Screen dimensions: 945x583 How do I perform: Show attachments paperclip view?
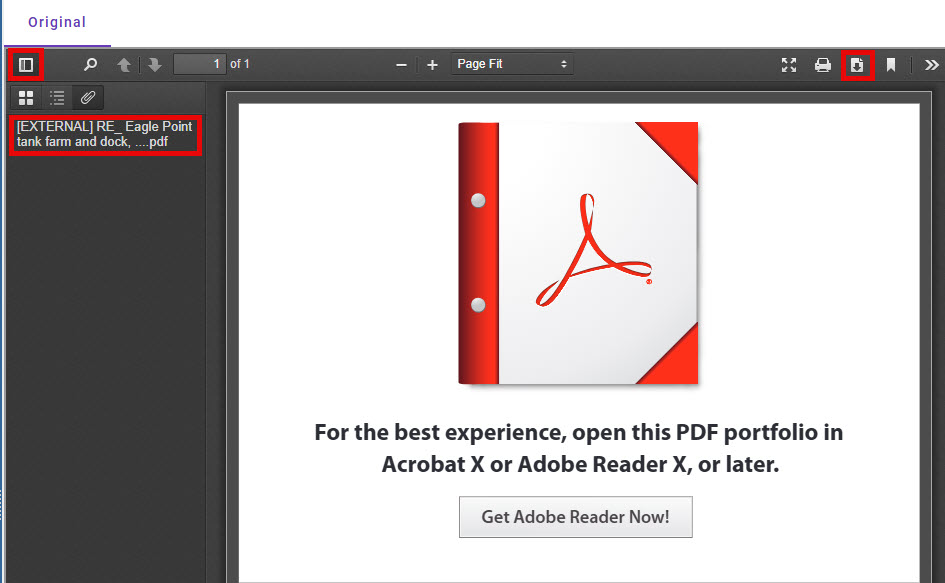[x=88, y=98]
